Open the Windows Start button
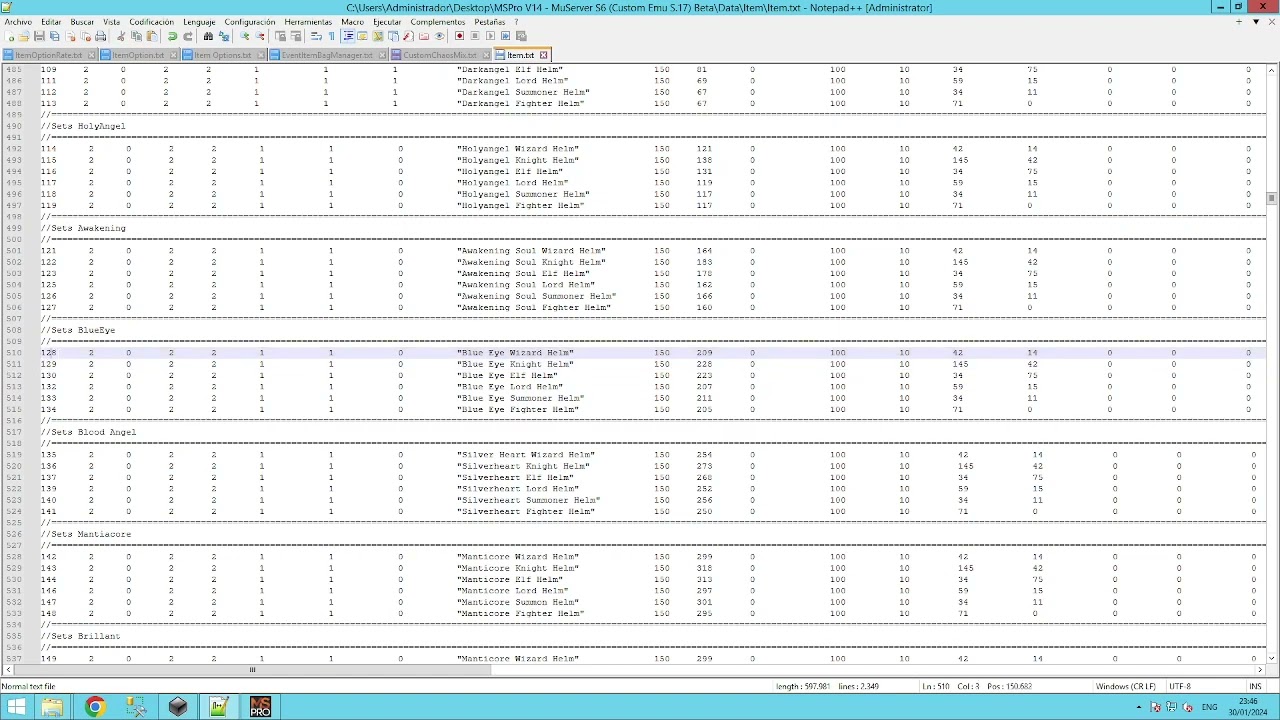The image size is (1280, 720). tap(16, 707)
